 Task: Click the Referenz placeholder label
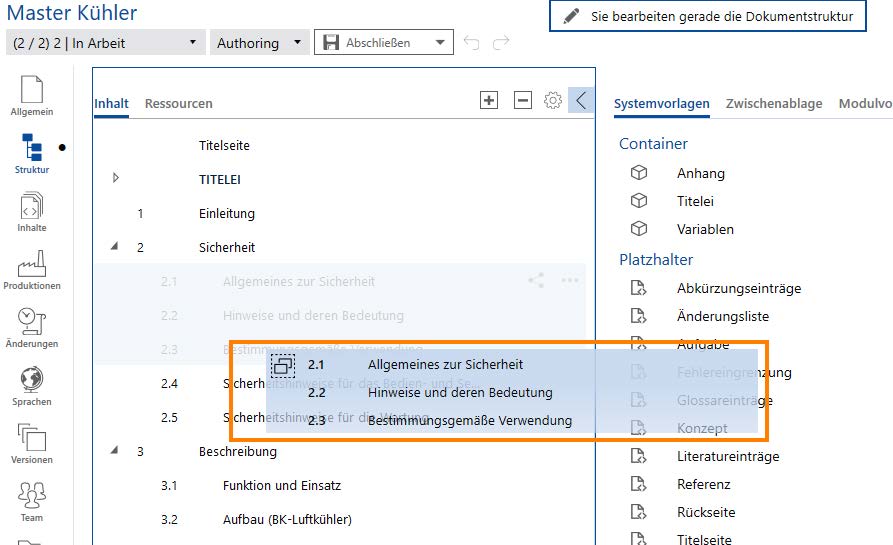[x=703, y=484]
